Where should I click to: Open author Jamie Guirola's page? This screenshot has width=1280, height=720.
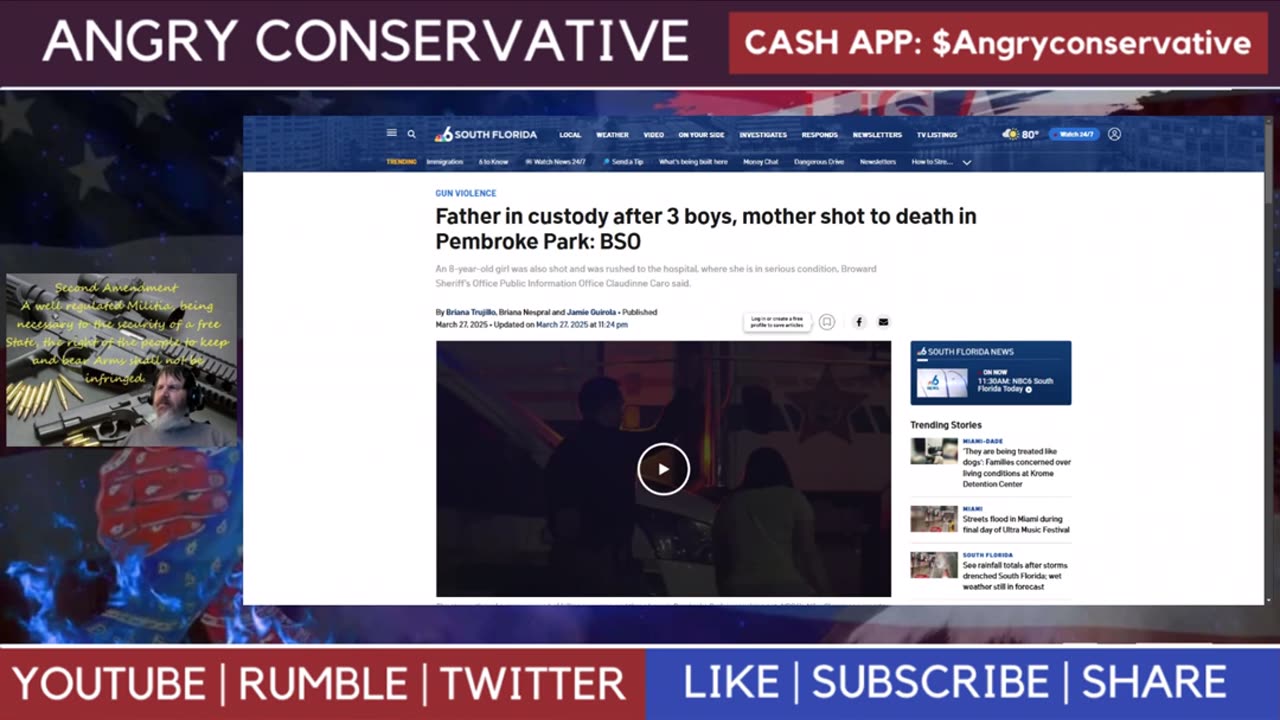(x=591, y=313)
